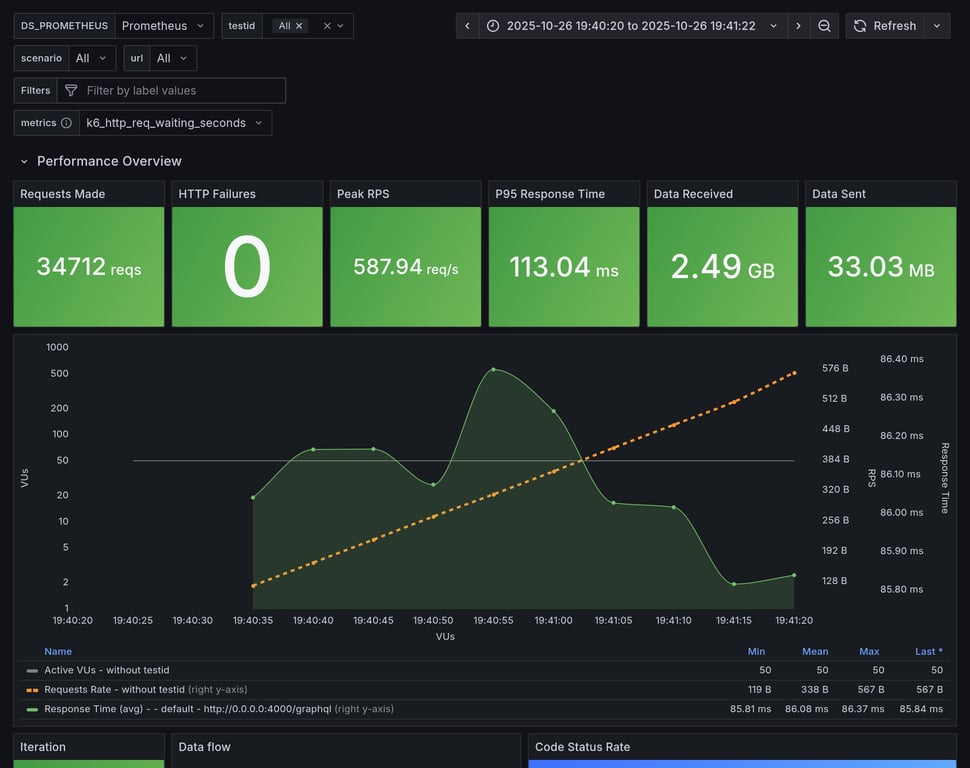Click the clock icon in time picker

pos(494,26)
